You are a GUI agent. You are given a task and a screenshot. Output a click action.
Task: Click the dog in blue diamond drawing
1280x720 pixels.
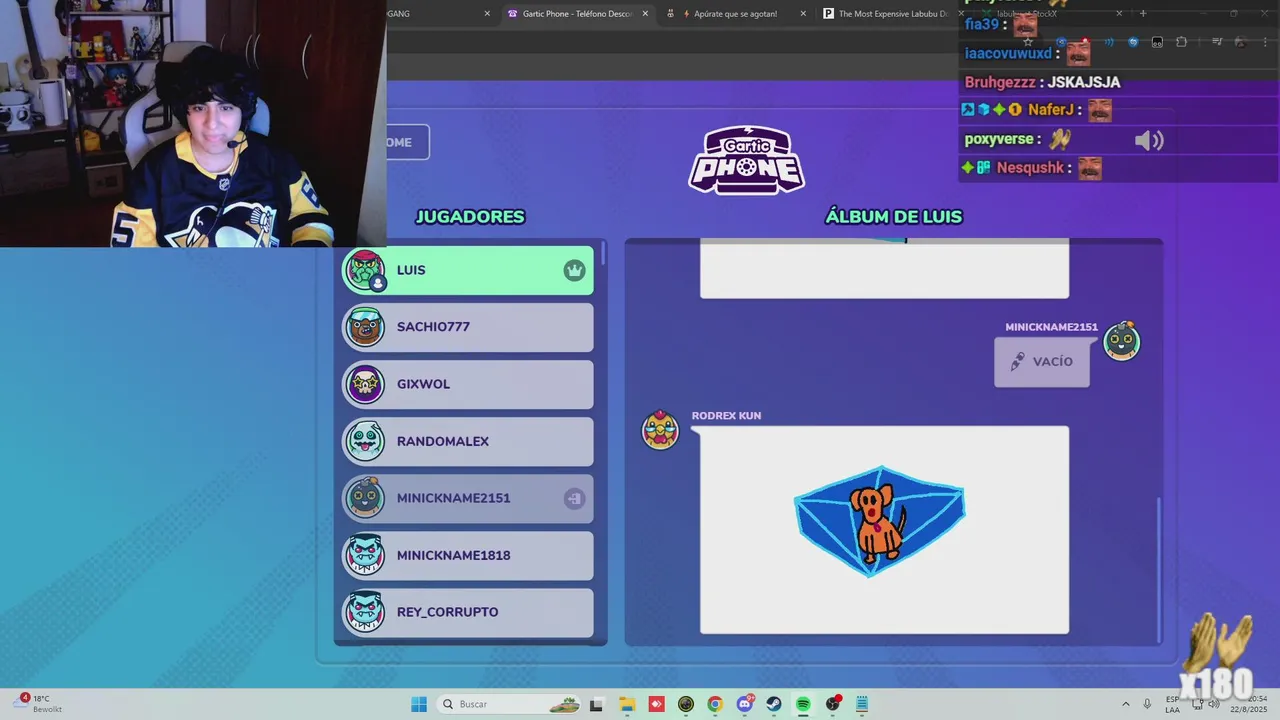[880, 522]
